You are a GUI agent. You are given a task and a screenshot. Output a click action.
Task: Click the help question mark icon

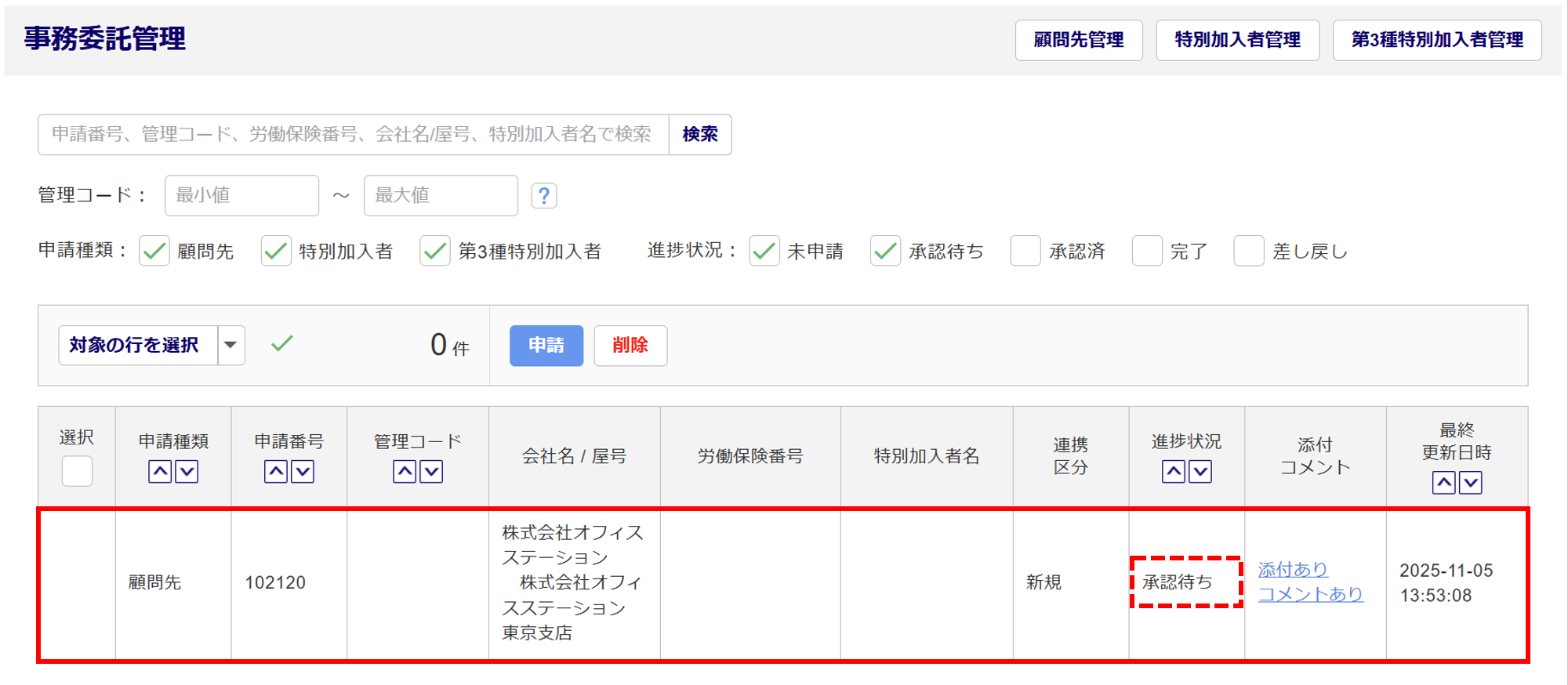[543, 195]
